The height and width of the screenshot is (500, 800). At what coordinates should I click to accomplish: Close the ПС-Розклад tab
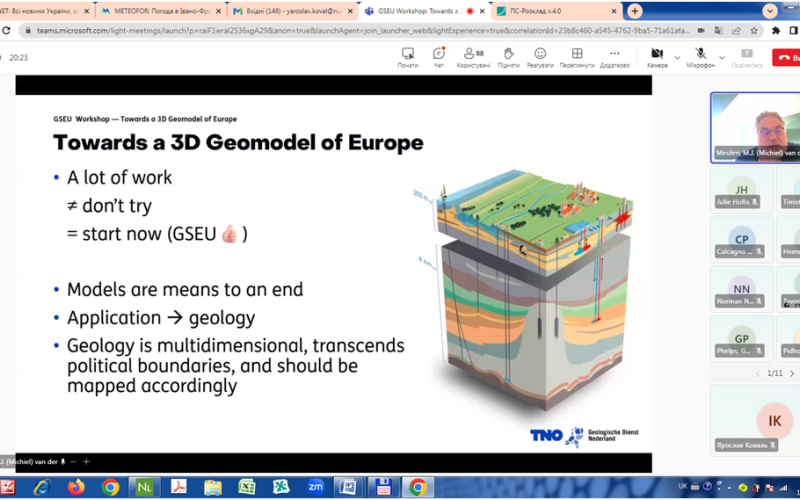tap(614, 11)
